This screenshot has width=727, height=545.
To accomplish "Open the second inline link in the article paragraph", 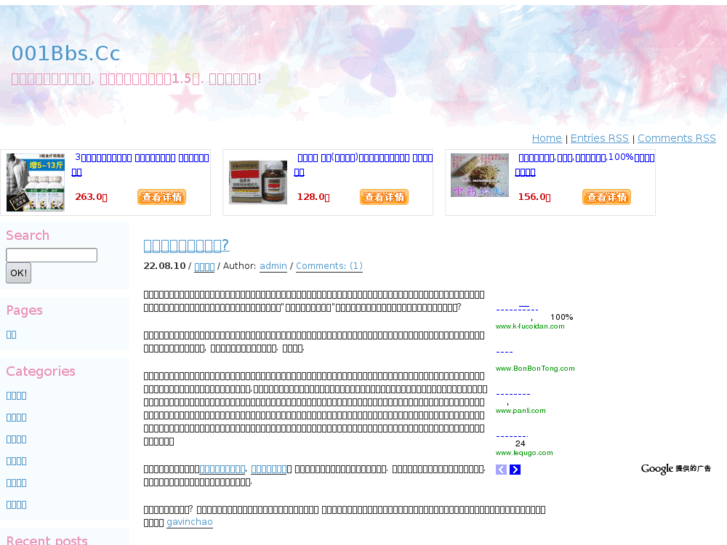I will click(x=269, y=469).
